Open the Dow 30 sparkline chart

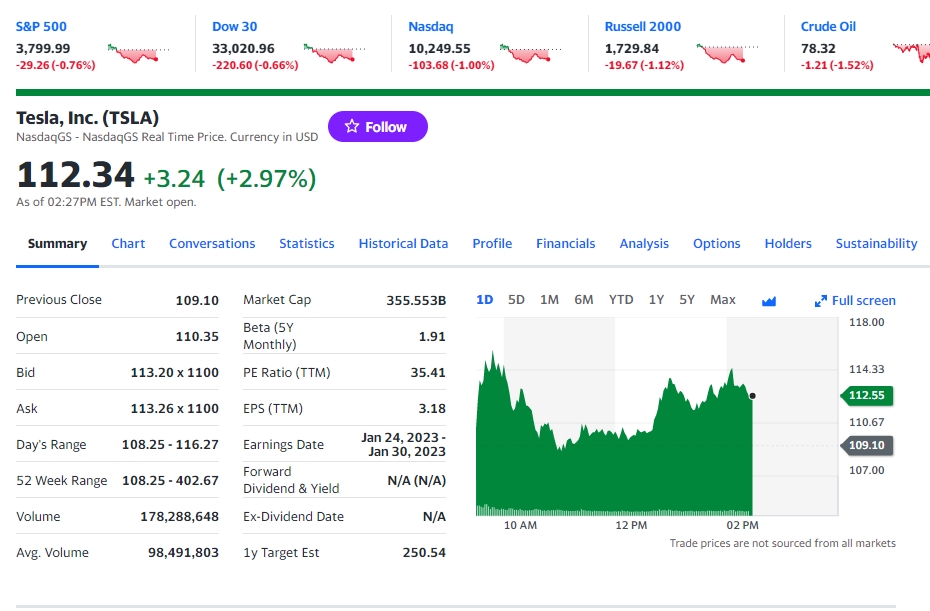334,53
